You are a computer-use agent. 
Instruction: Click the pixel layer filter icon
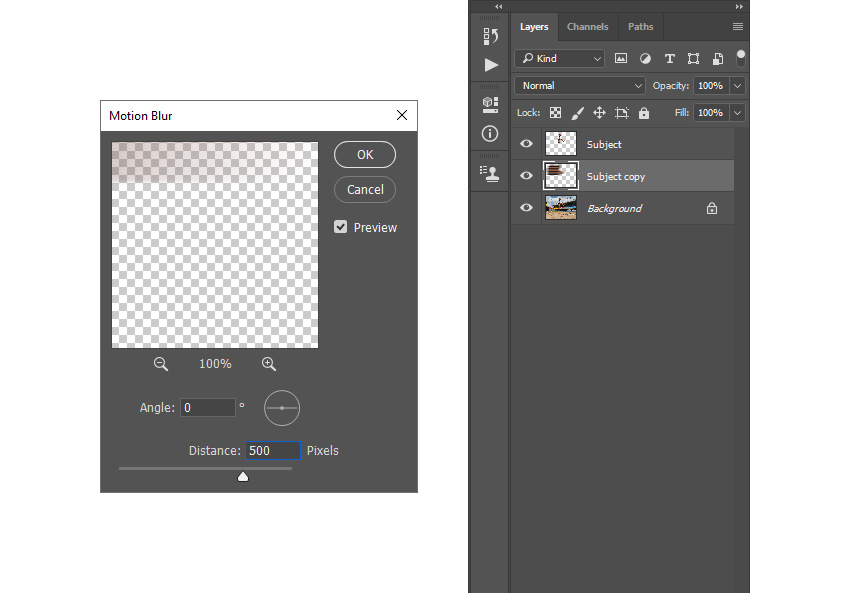[621, 59]
